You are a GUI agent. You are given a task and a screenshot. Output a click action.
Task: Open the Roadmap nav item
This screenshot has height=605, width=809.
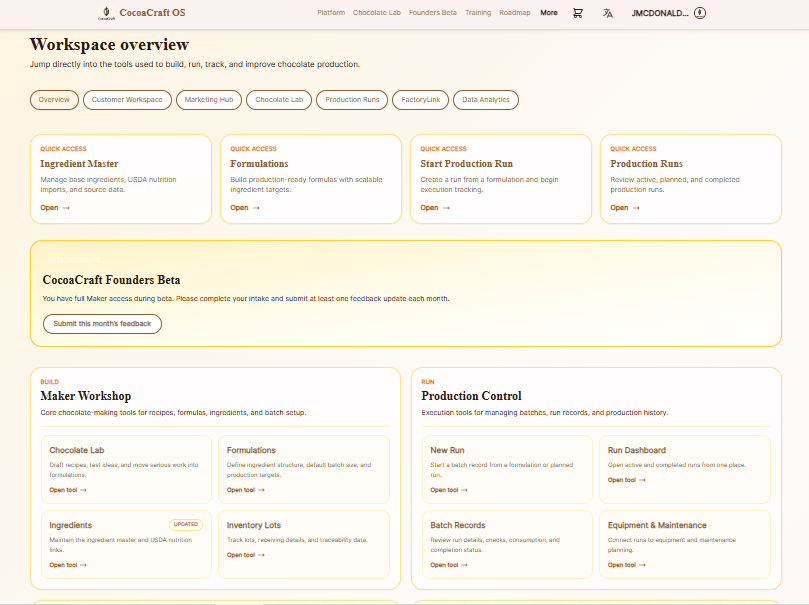[515, 13]
